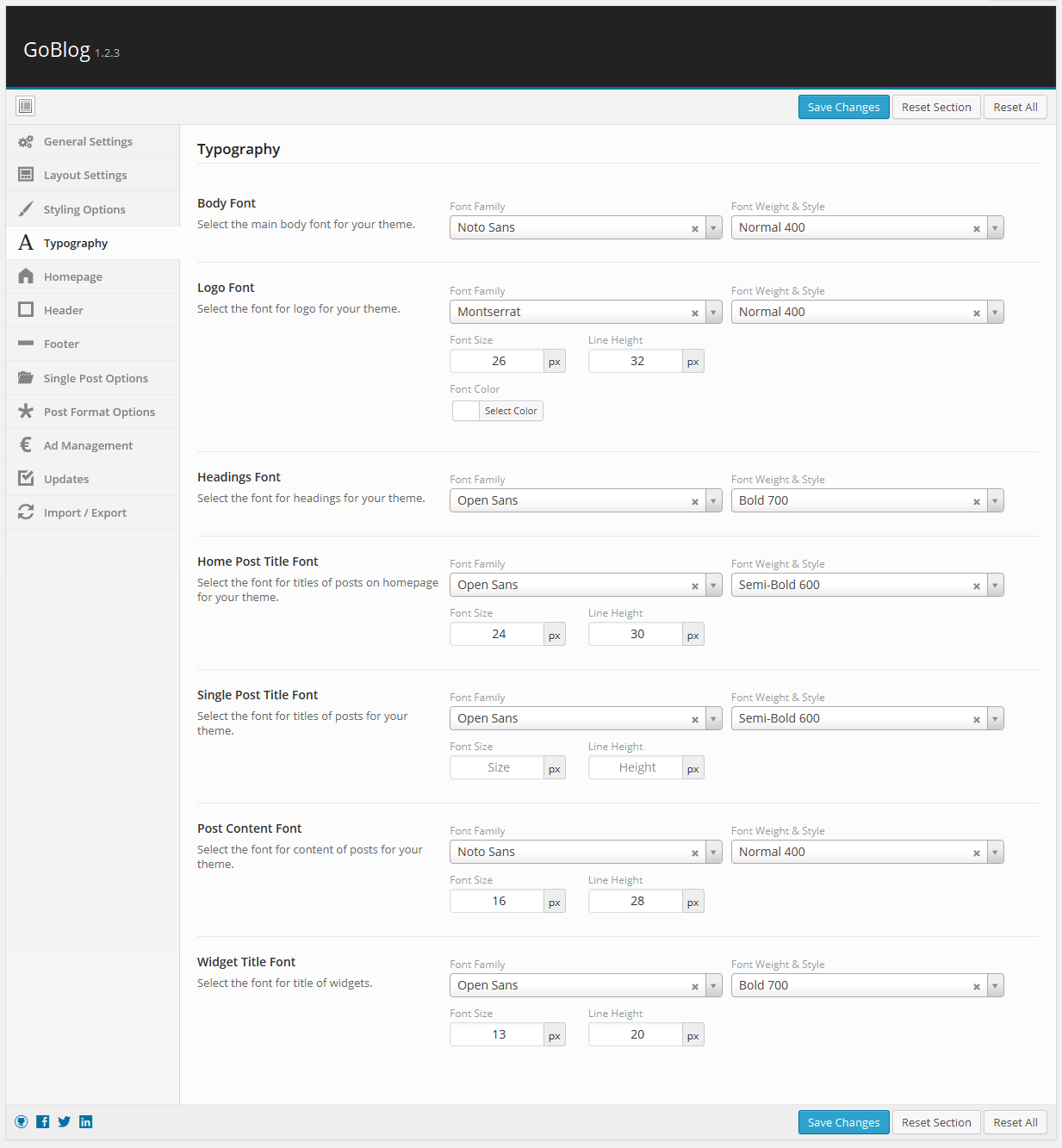Click the GitHub icon in footer
The image size is (1062, 1148).
click(22, 1121)
